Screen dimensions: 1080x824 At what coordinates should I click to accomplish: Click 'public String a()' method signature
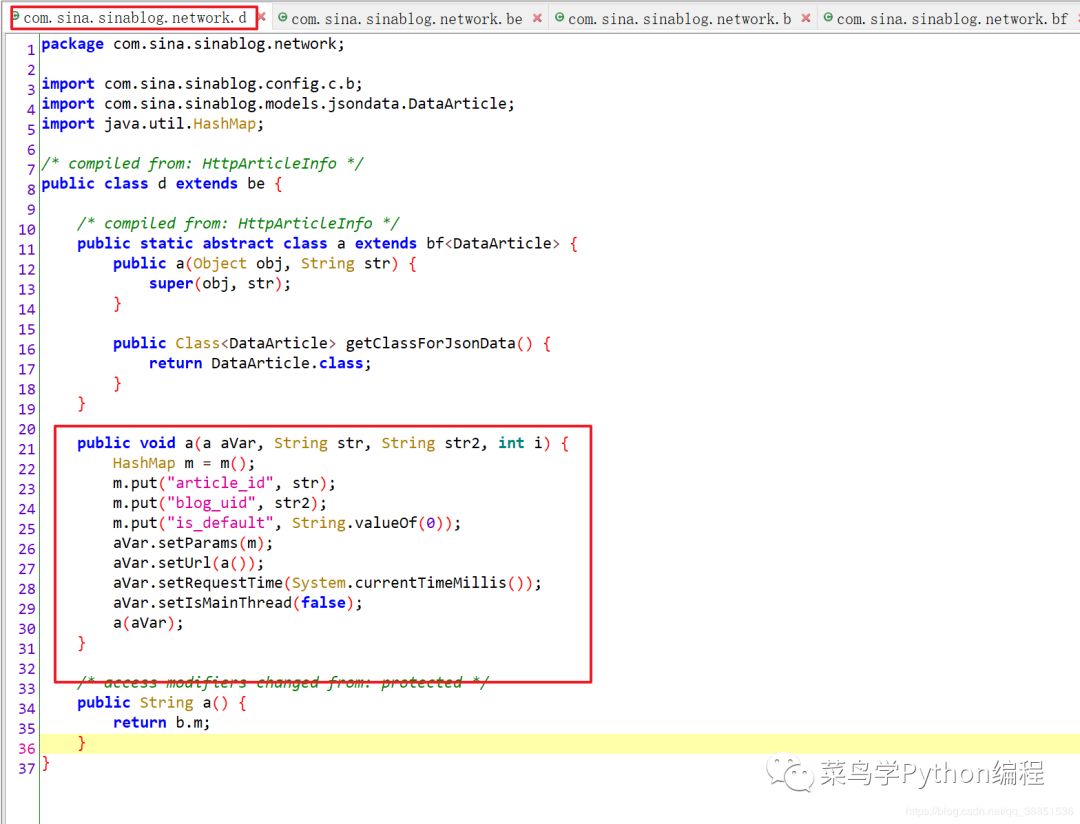152,703
